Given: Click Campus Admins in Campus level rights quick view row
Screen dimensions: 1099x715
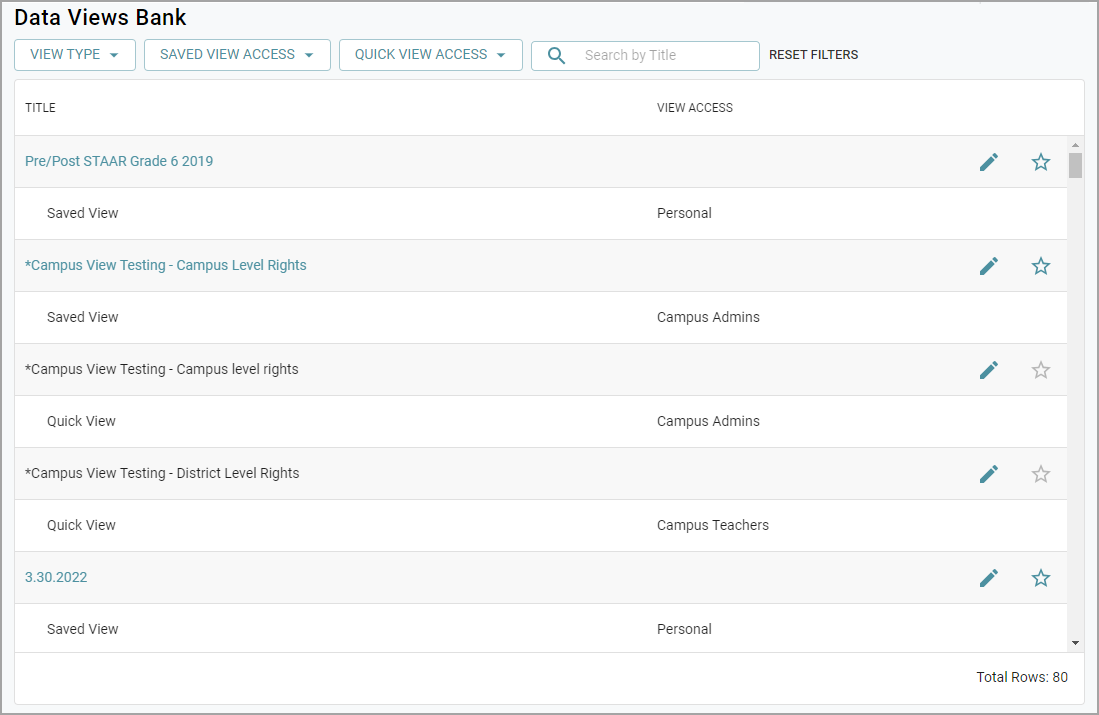Looking at the screenshot, I should click(708, 421).
